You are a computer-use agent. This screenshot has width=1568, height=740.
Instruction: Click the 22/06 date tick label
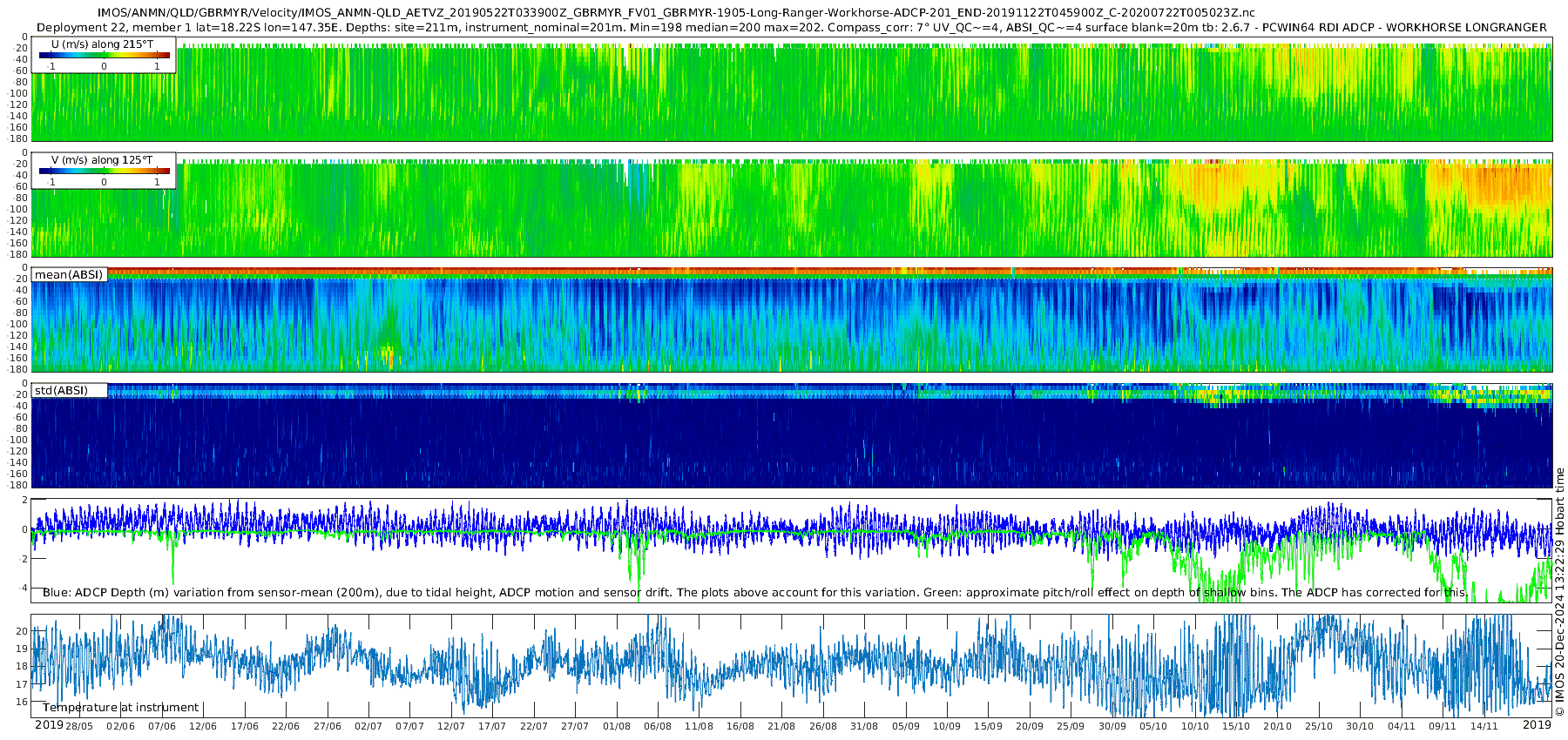click(x=285, y=726)
